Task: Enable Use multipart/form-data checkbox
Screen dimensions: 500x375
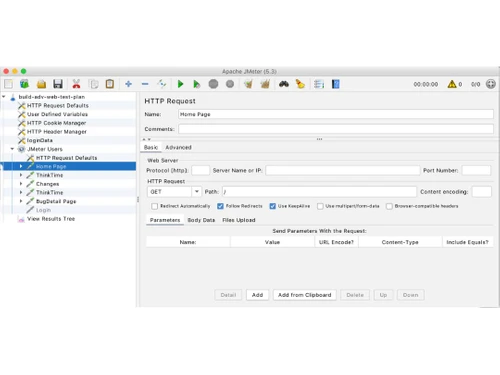Action: point(320,206)
